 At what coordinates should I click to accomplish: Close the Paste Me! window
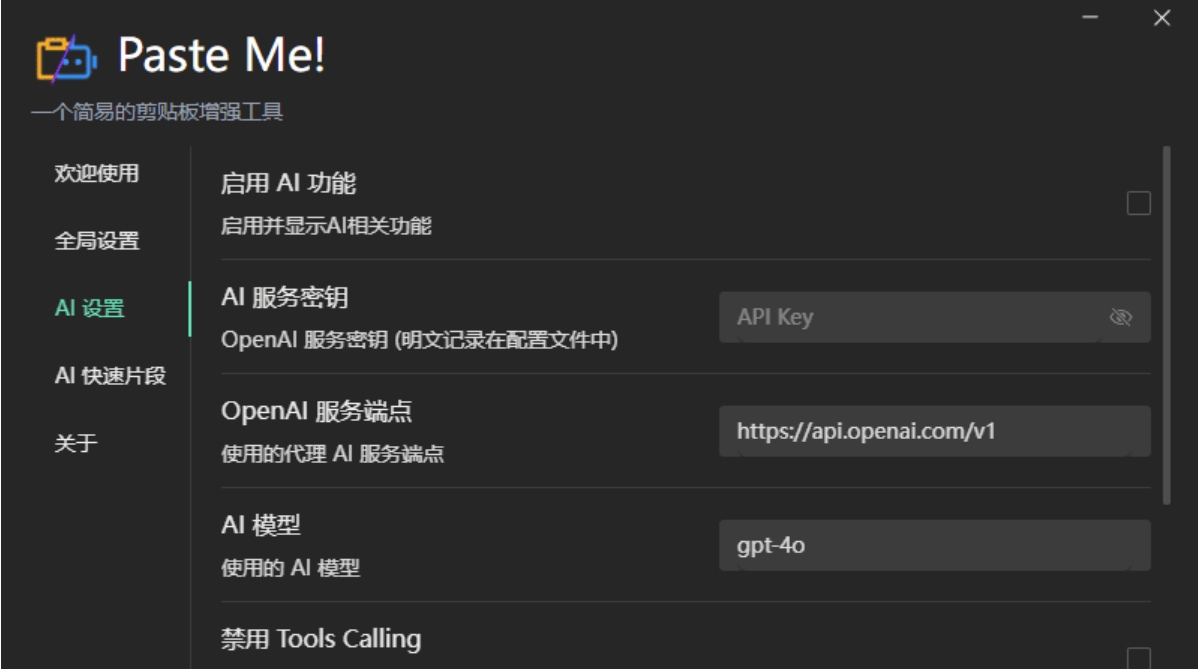(1161, 19)
